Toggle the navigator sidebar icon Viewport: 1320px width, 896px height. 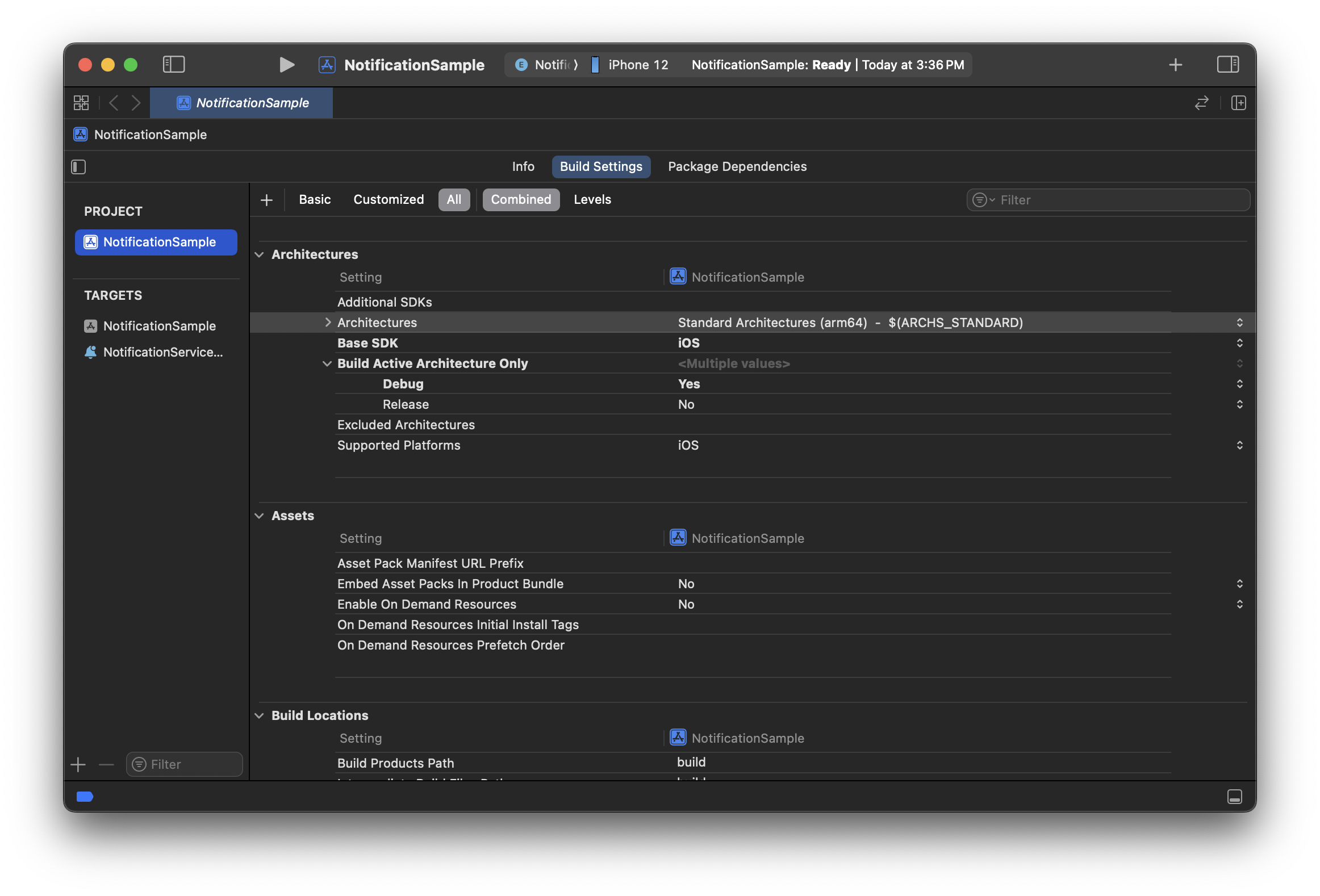click(174, 65)
